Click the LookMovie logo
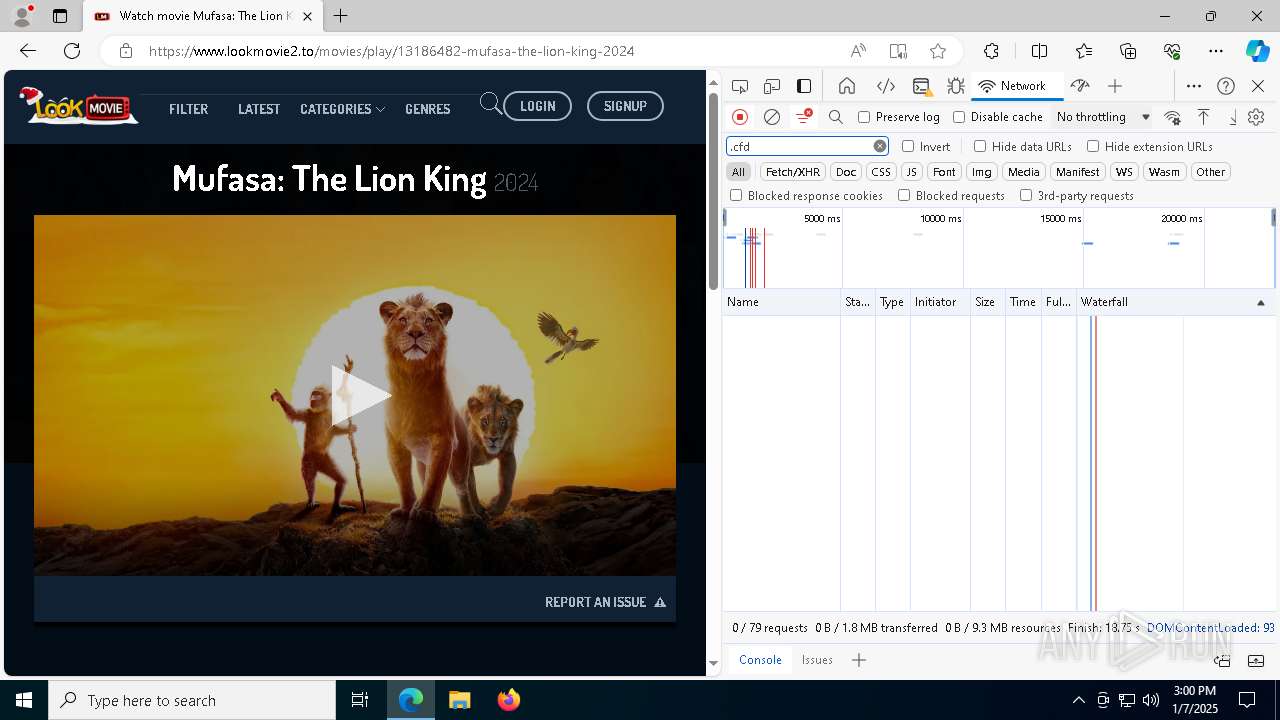 coord(78,105)
